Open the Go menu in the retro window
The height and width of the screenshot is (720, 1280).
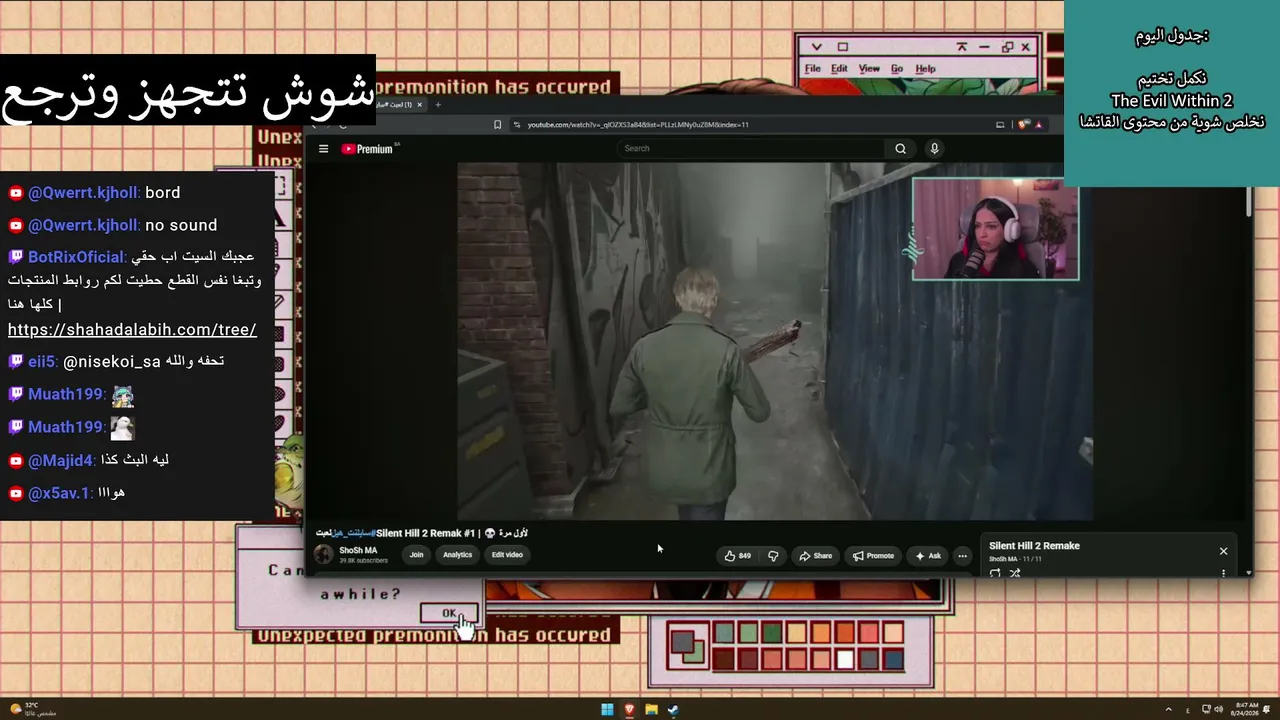pos(897,69)
